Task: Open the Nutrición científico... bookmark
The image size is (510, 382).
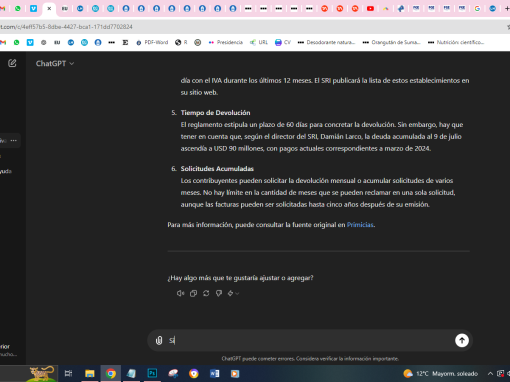Action: click(x=456, y=42)
